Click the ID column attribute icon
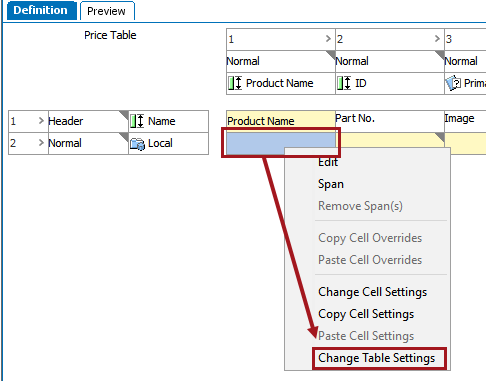 click(344, 83)
